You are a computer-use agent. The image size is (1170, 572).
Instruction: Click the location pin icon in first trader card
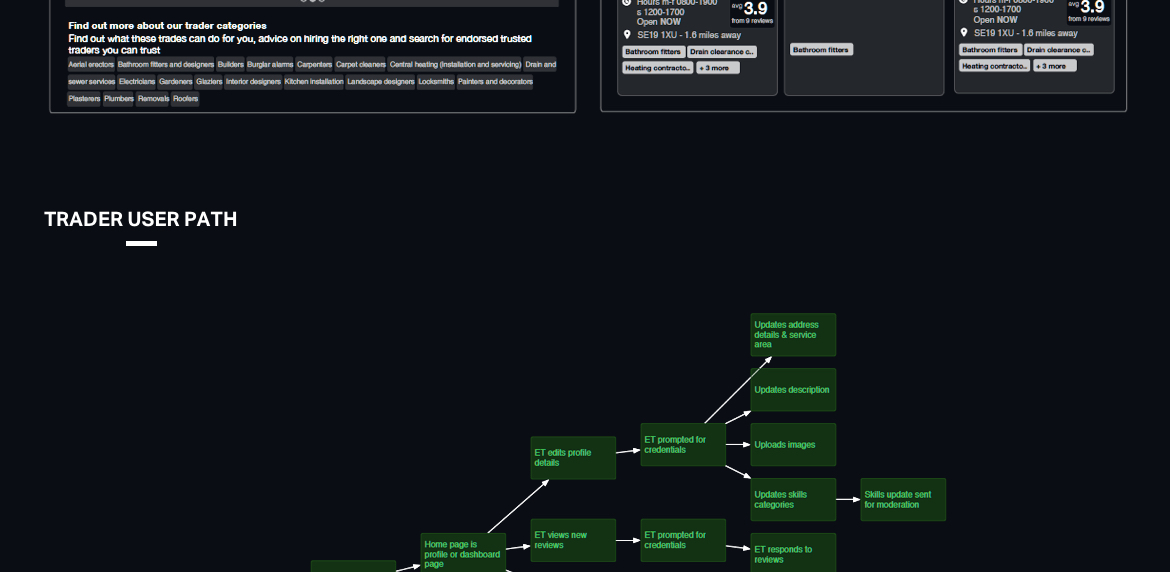tap(627, 34)
